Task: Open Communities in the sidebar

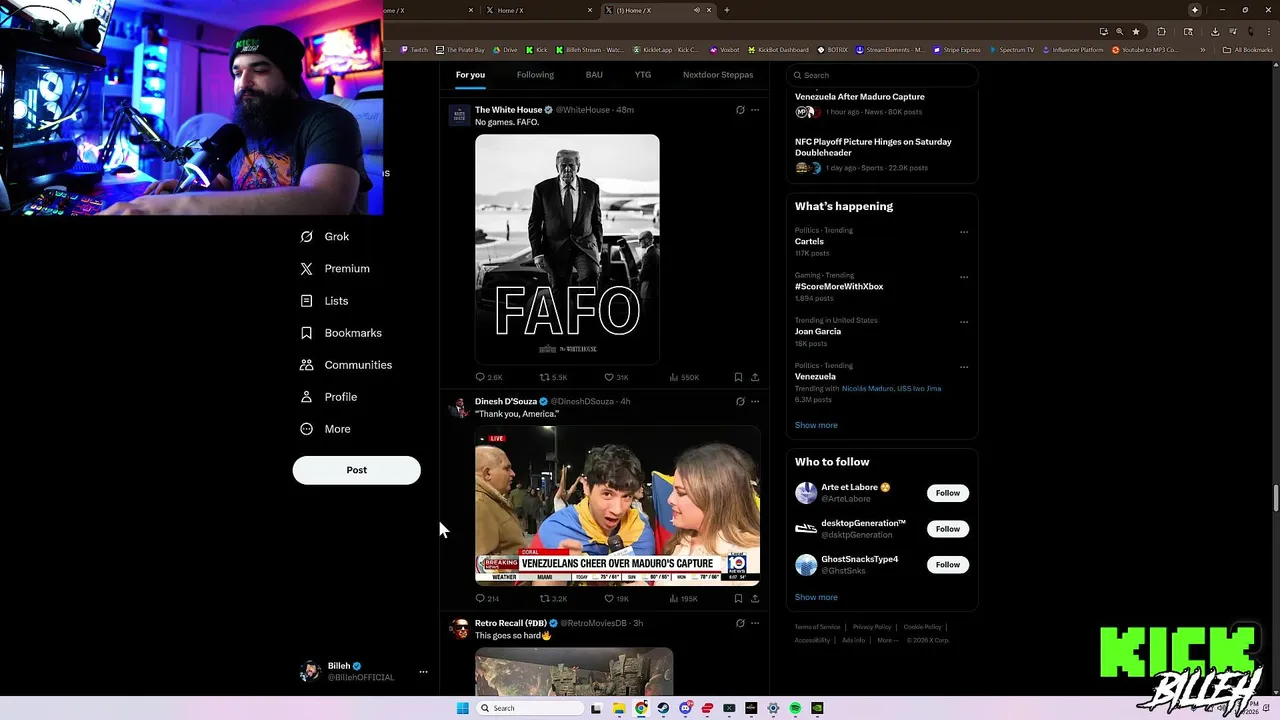Action: [346, 365]
